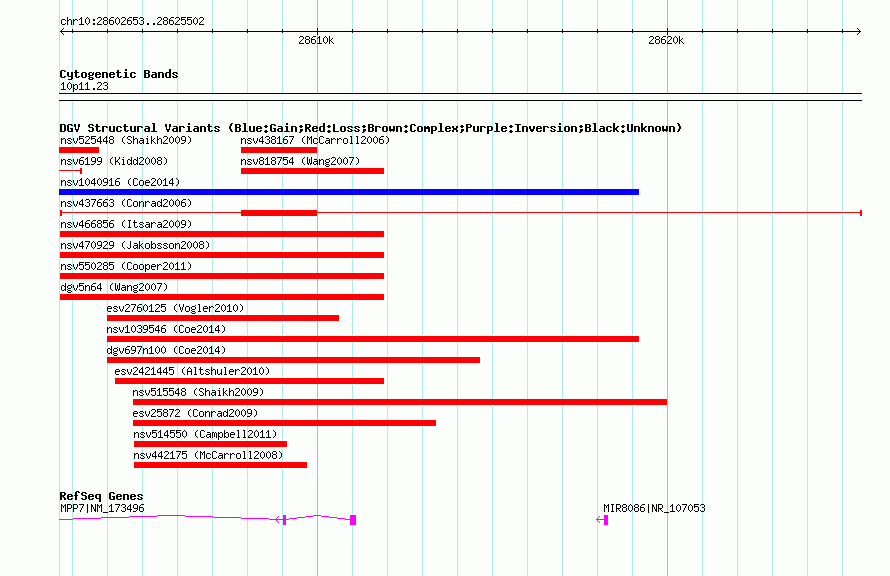The height and width of the screenshot is (576, 890).
Task: Open nsv6199 (Kidd2008) variant label
Action: (x=114, y=161)
